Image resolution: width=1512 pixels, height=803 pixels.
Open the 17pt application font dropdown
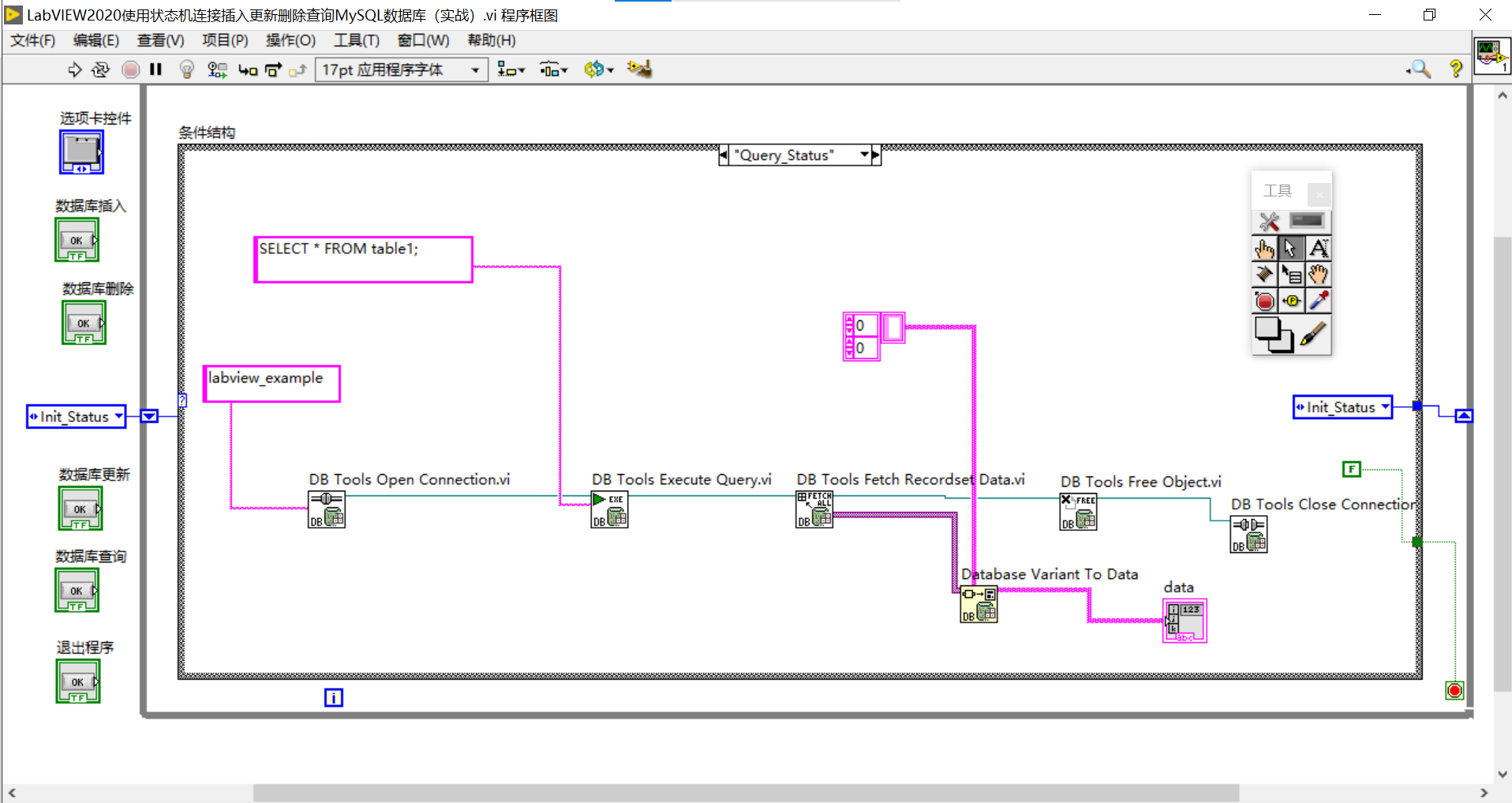(x=474, y=69)
